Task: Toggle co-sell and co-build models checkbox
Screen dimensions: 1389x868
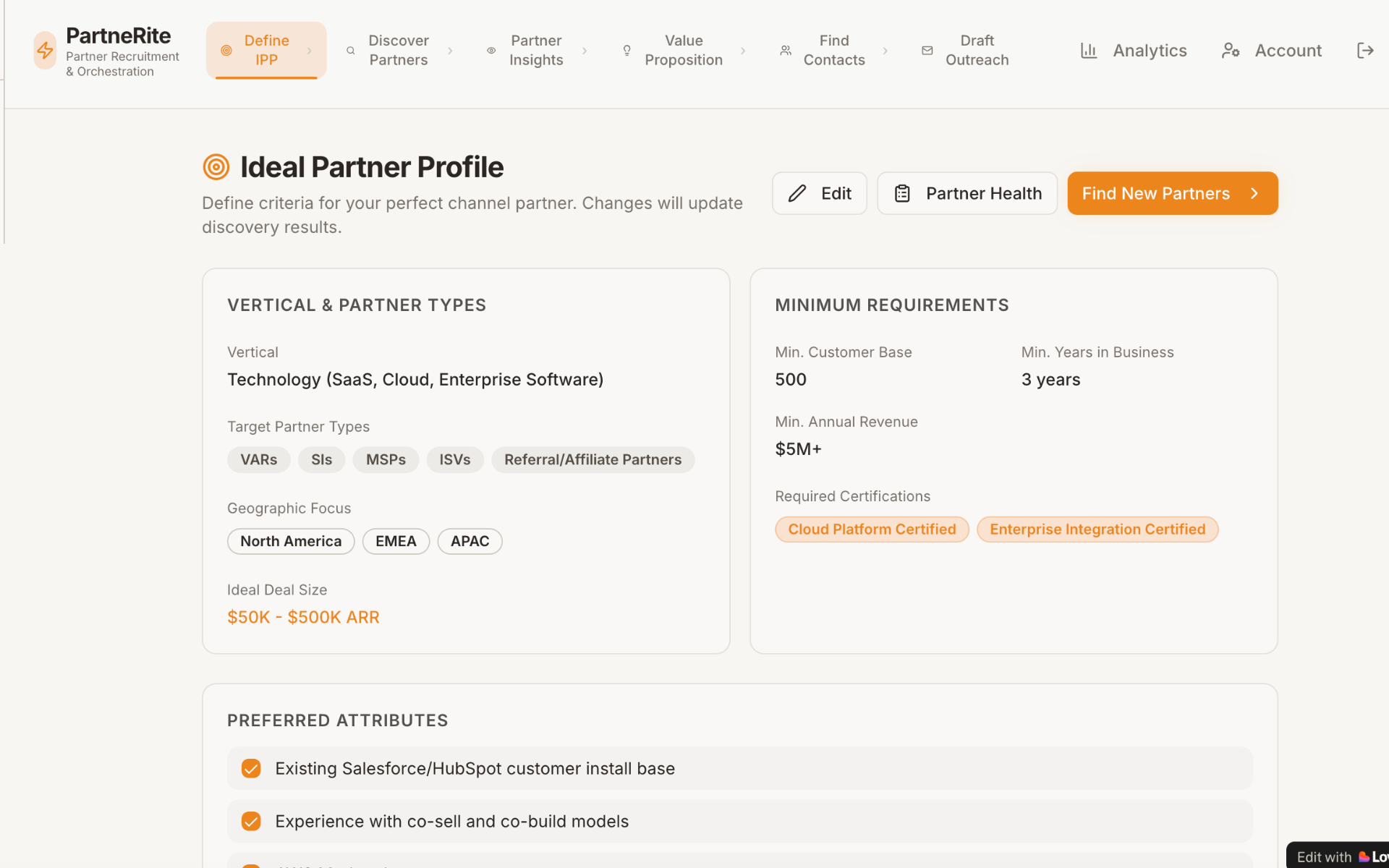Action: click(x=251, y=821)
